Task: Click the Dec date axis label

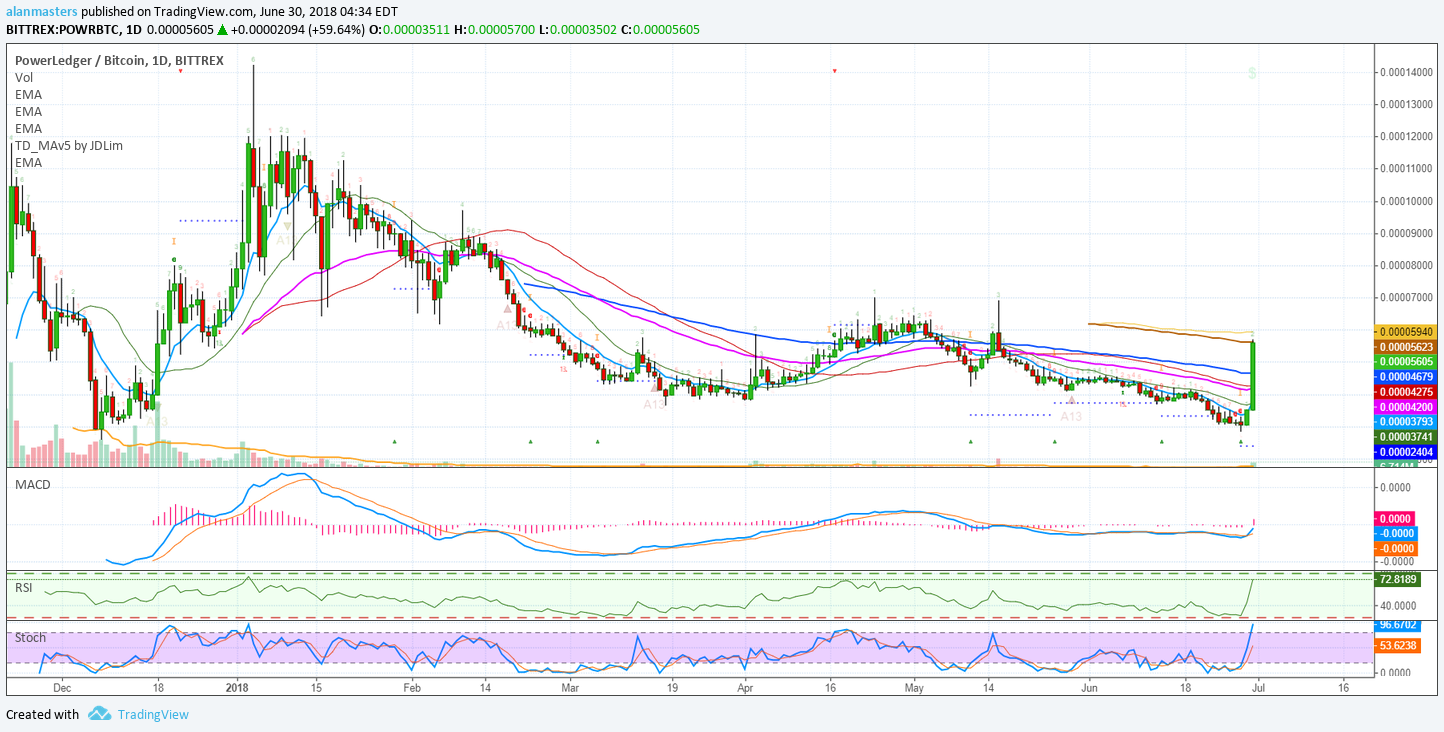Action: coord(62,688)
